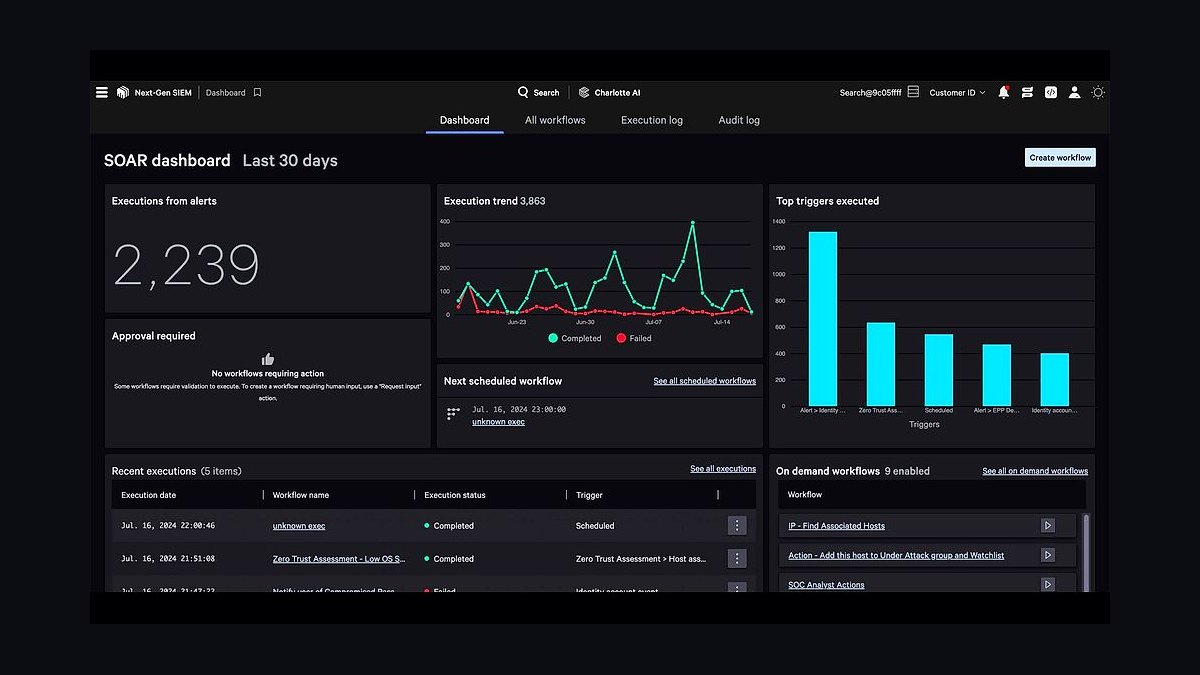Open the See all executions link

point(723,469)
